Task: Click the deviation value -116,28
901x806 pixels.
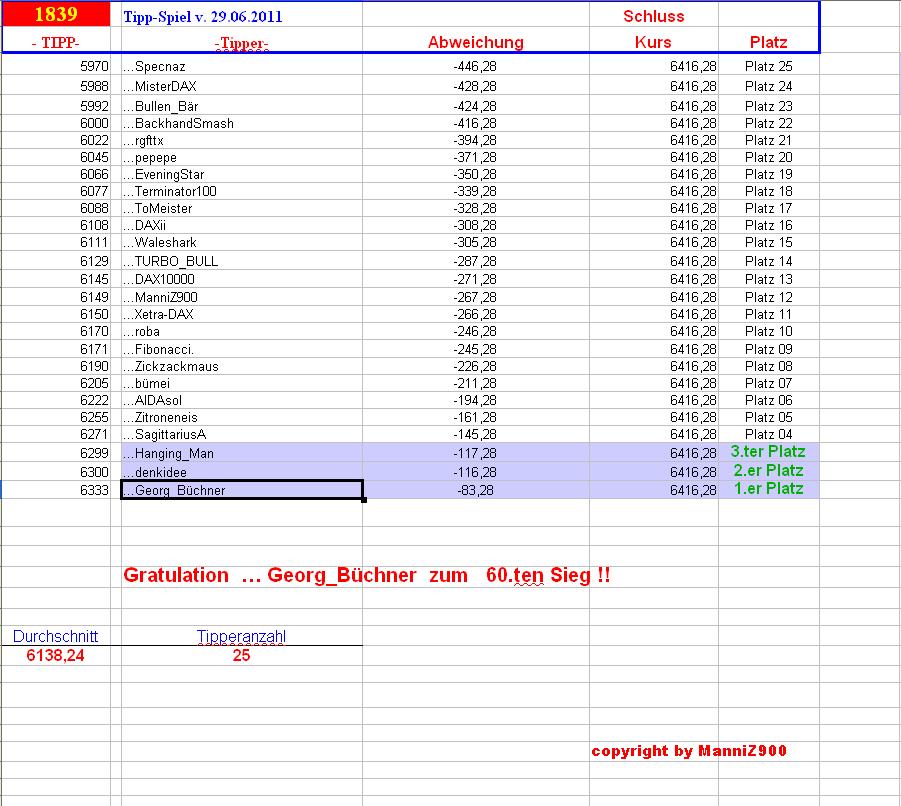Action: click(475, 472)
